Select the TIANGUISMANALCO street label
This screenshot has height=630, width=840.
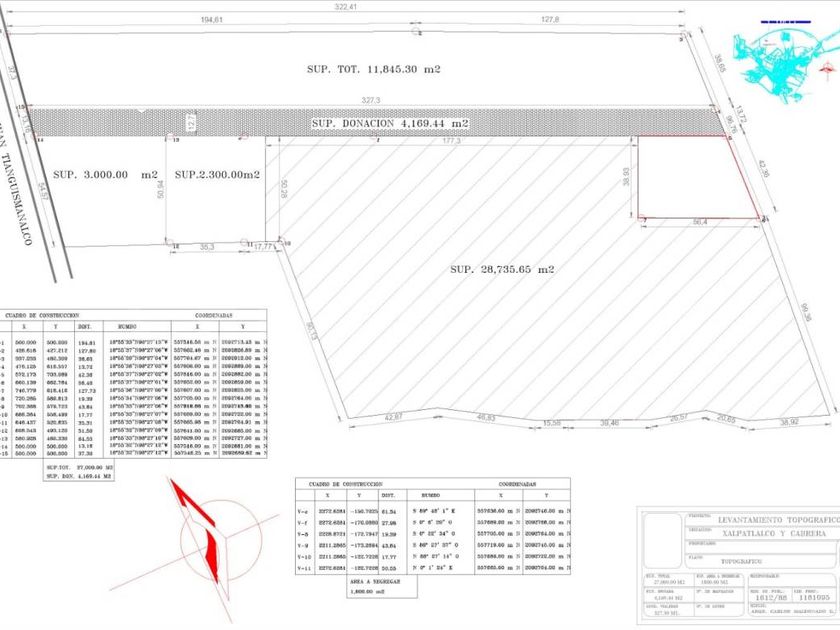[16, 199]
